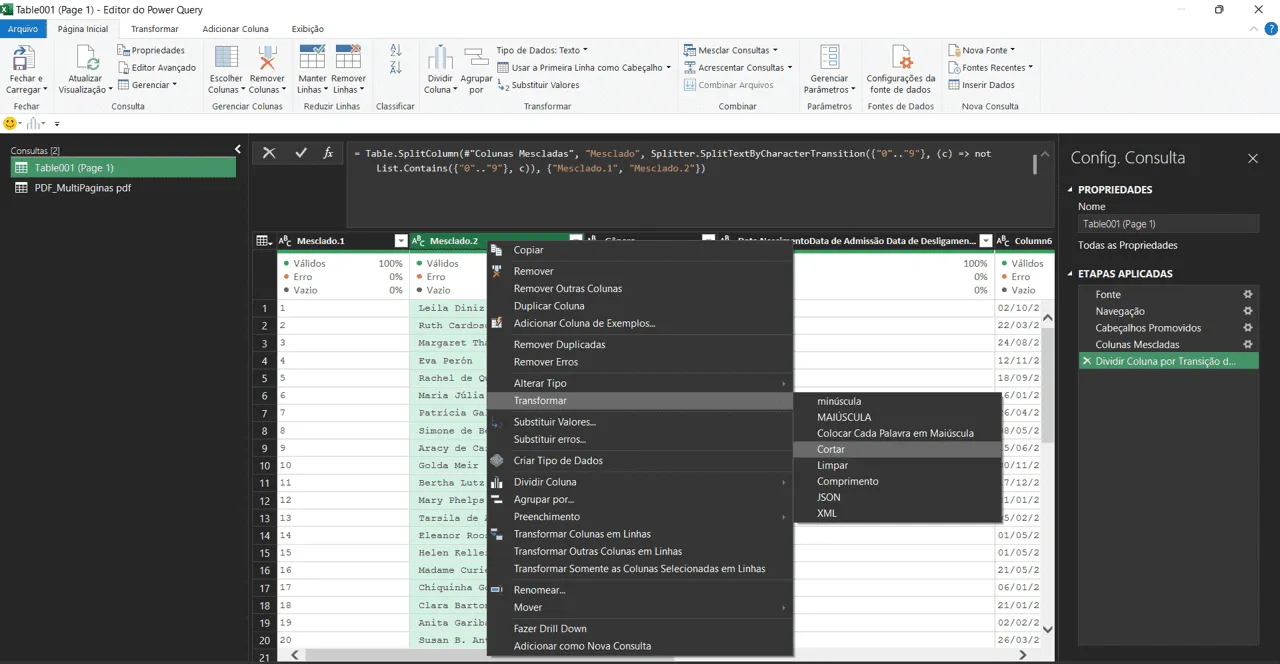Click the Remover Colunas icon
1280x664 pixels.
(267, 57)
